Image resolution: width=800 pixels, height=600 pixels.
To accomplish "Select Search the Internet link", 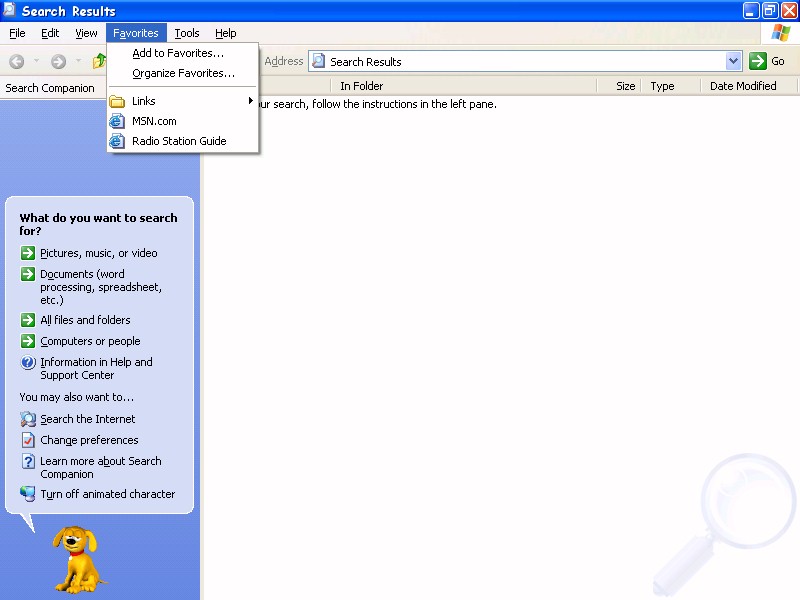I will [x=88, y=419].
